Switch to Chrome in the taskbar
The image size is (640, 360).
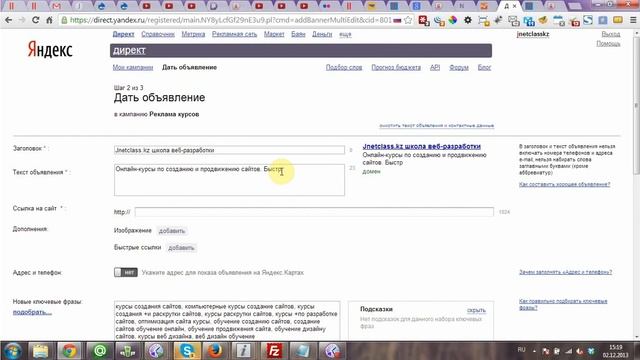[69, 351]
